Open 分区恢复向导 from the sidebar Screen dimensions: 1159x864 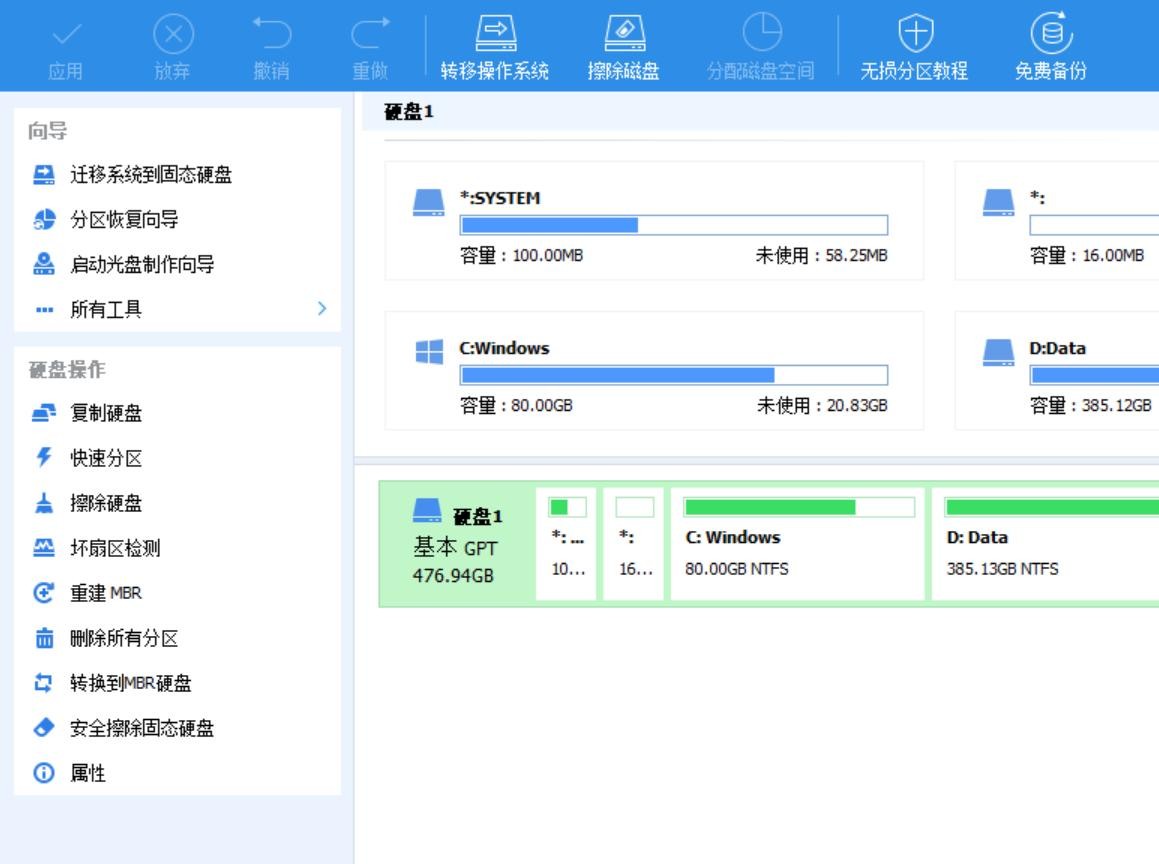(x=124, y=220)
